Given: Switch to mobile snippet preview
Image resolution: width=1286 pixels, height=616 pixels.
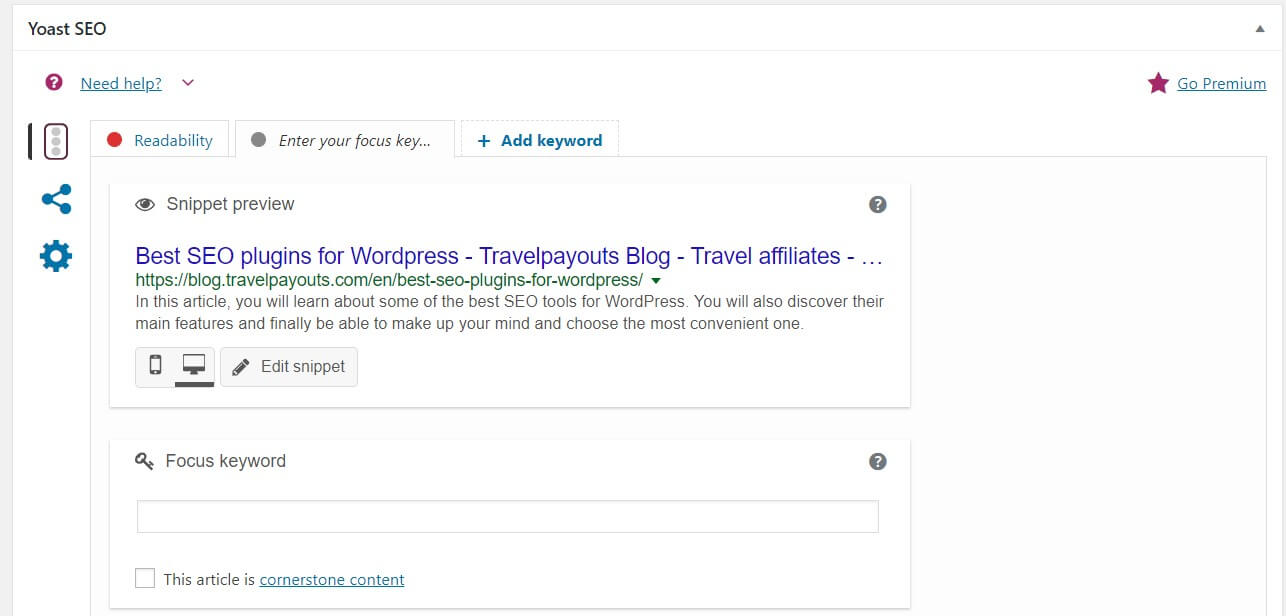Looking at the screenshot, I should (x=155, y=366).
